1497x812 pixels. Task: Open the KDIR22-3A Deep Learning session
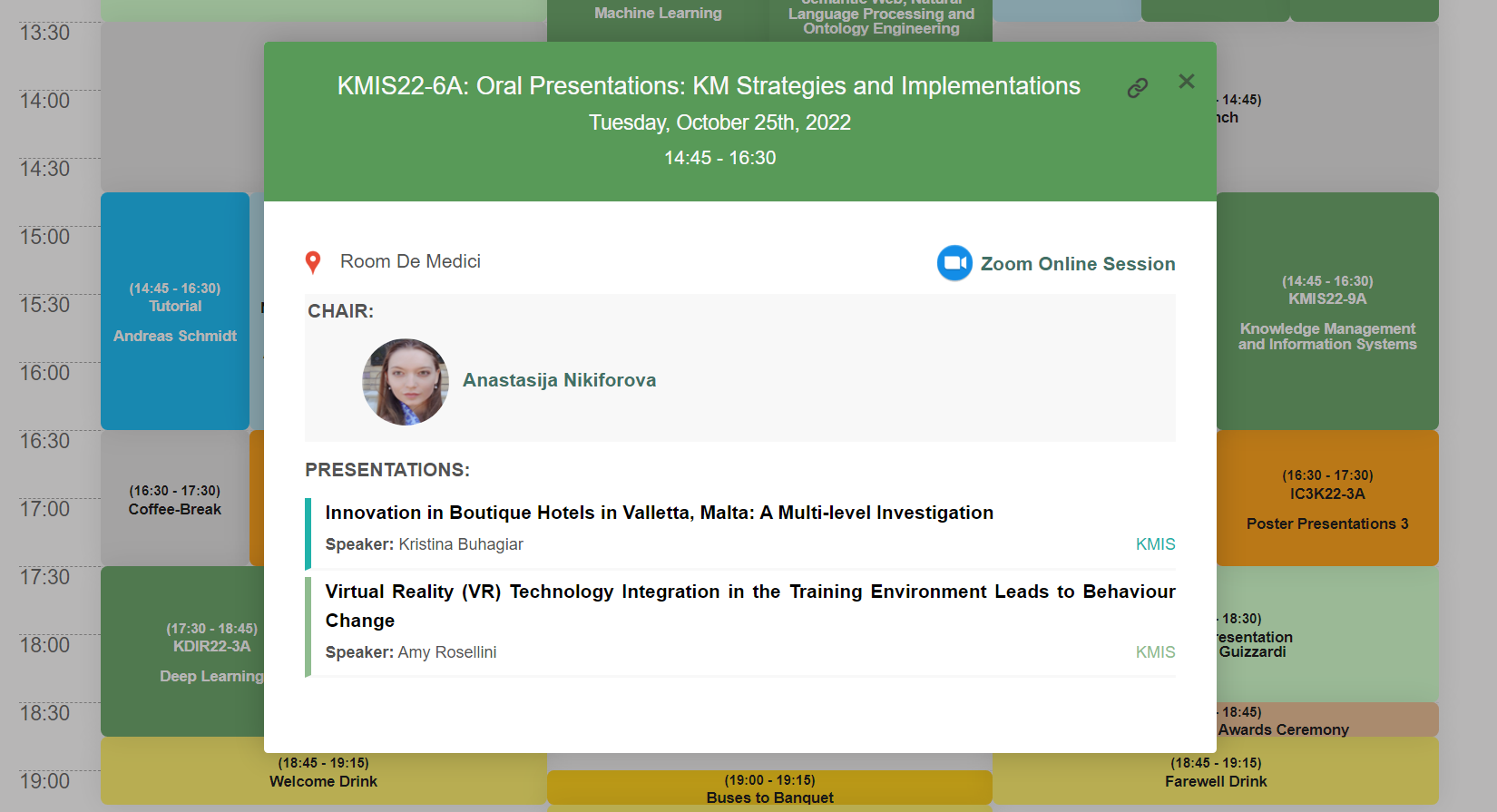183,651
